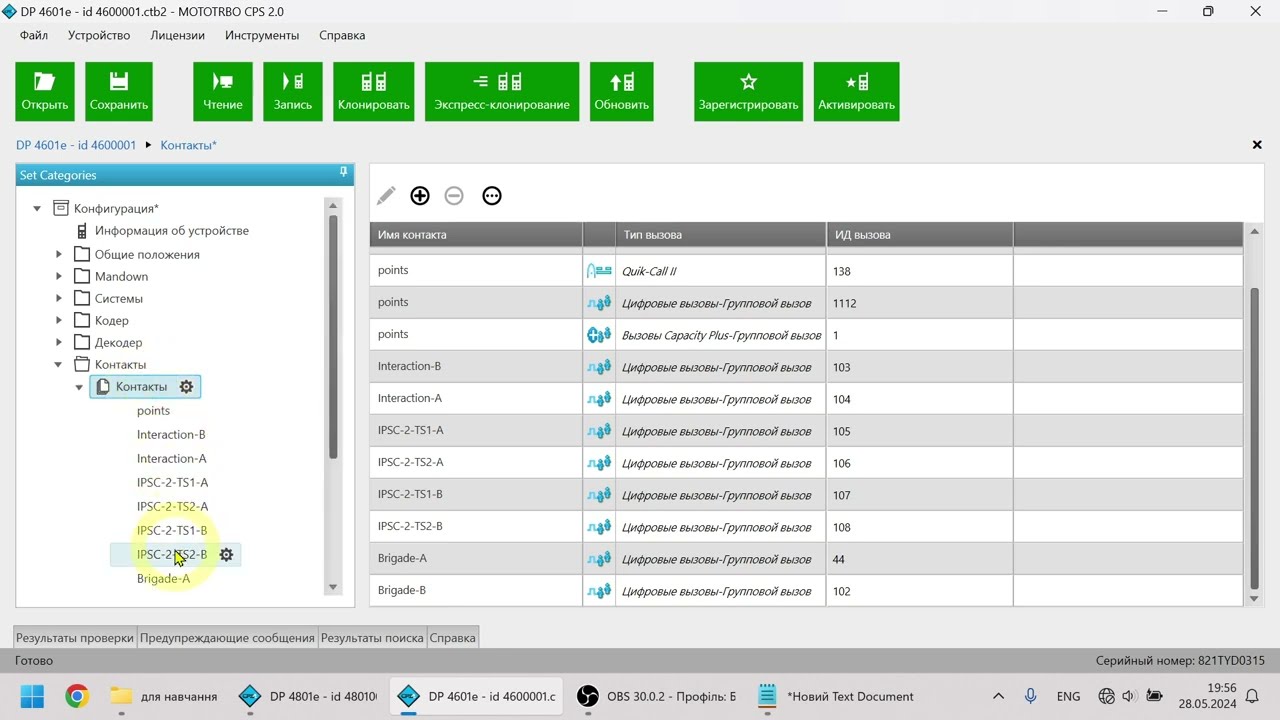
Task: Click the Зарегистрировать star button
Action: [x=749, y=91]
